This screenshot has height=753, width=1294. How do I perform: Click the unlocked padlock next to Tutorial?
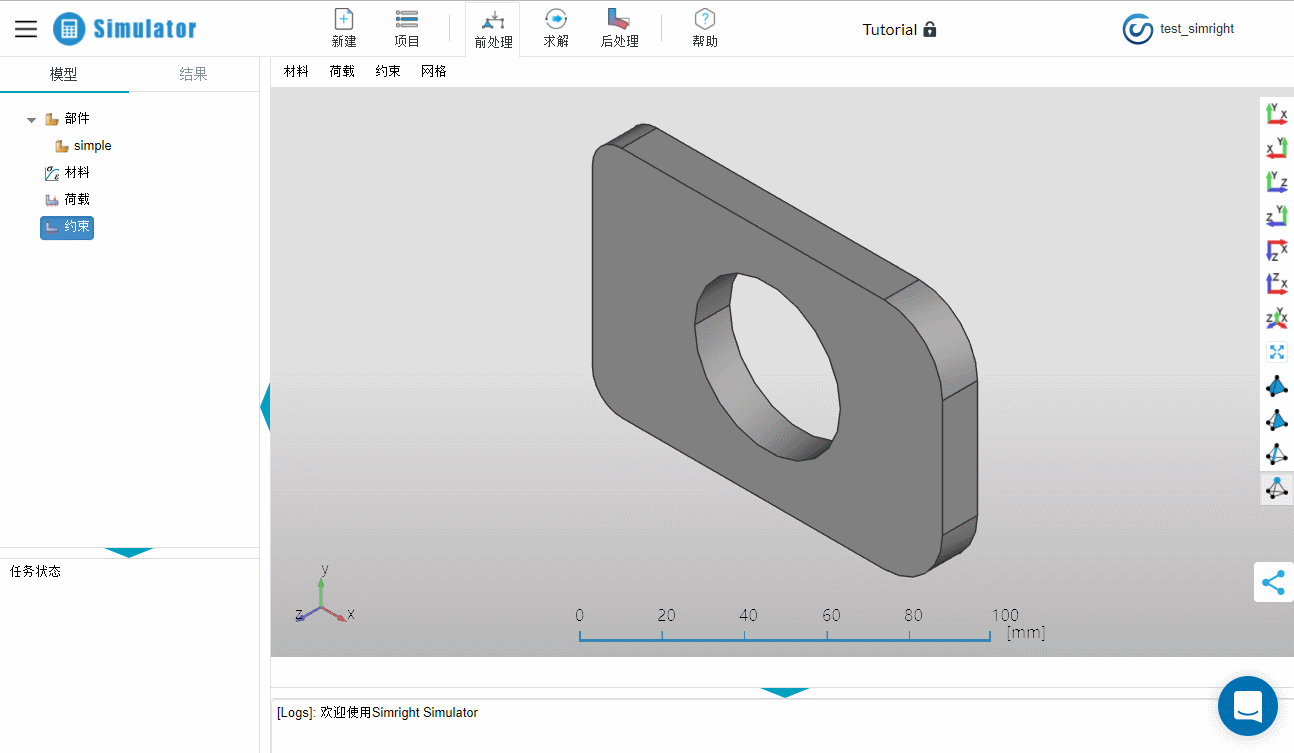pyautogui.click(x=930, y=29)
